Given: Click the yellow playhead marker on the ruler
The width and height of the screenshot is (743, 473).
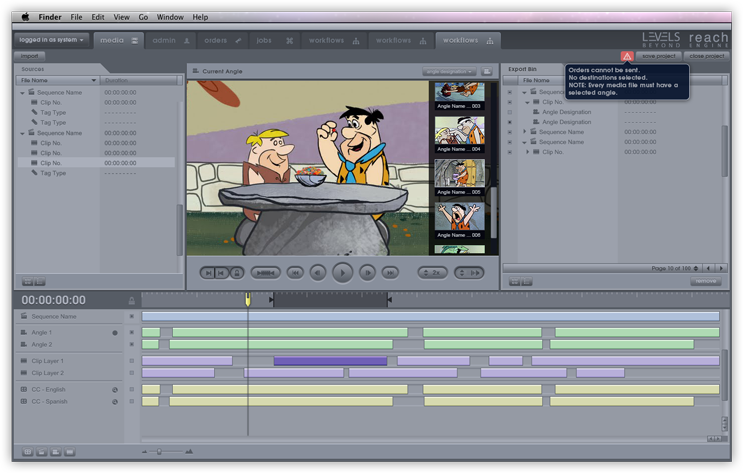Looking at the screenshot, I should (x=247, y=300).
